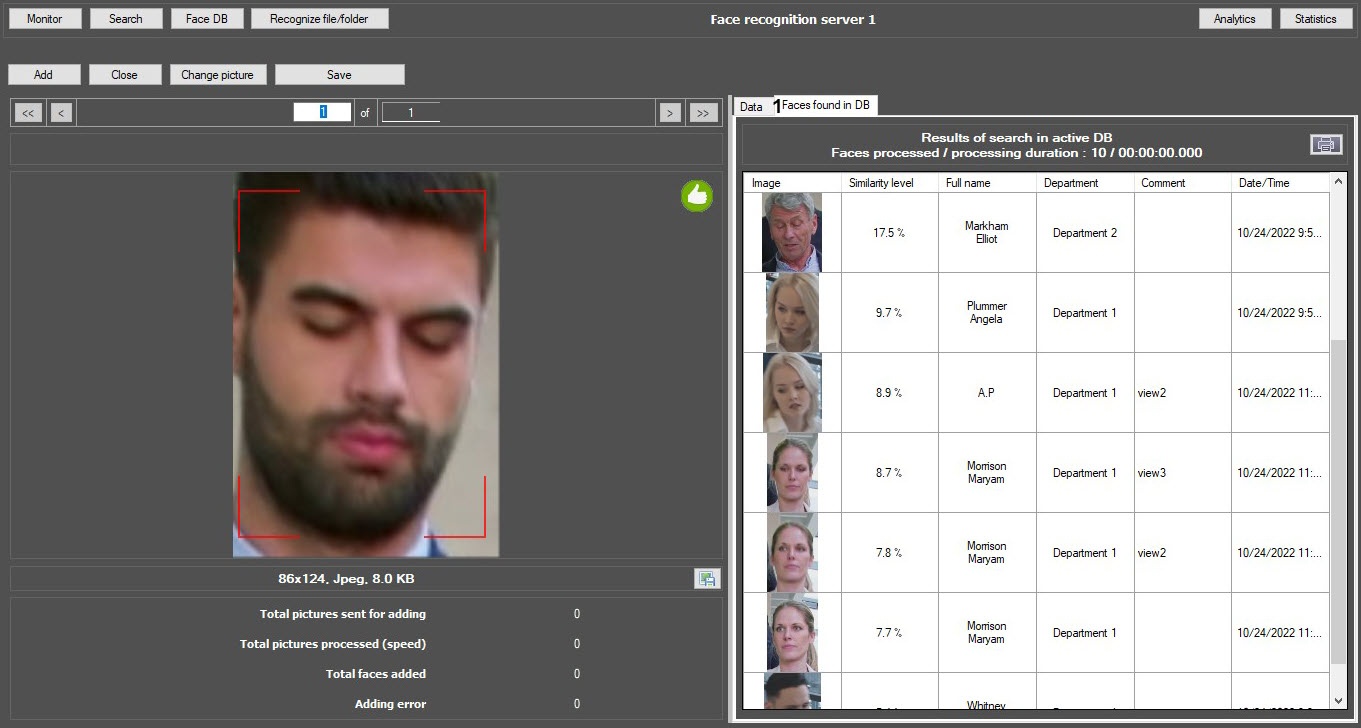Open the Face DB section
1361x728 pixels.
point(206,19)
